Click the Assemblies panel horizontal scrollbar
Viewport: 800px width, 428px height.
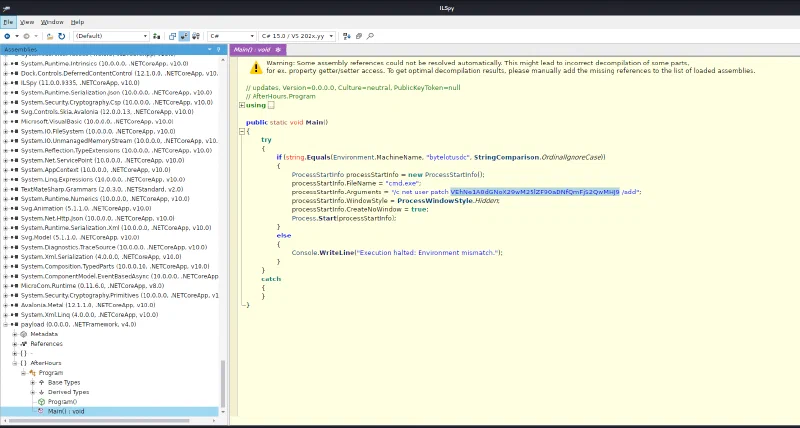coord(99,421)
